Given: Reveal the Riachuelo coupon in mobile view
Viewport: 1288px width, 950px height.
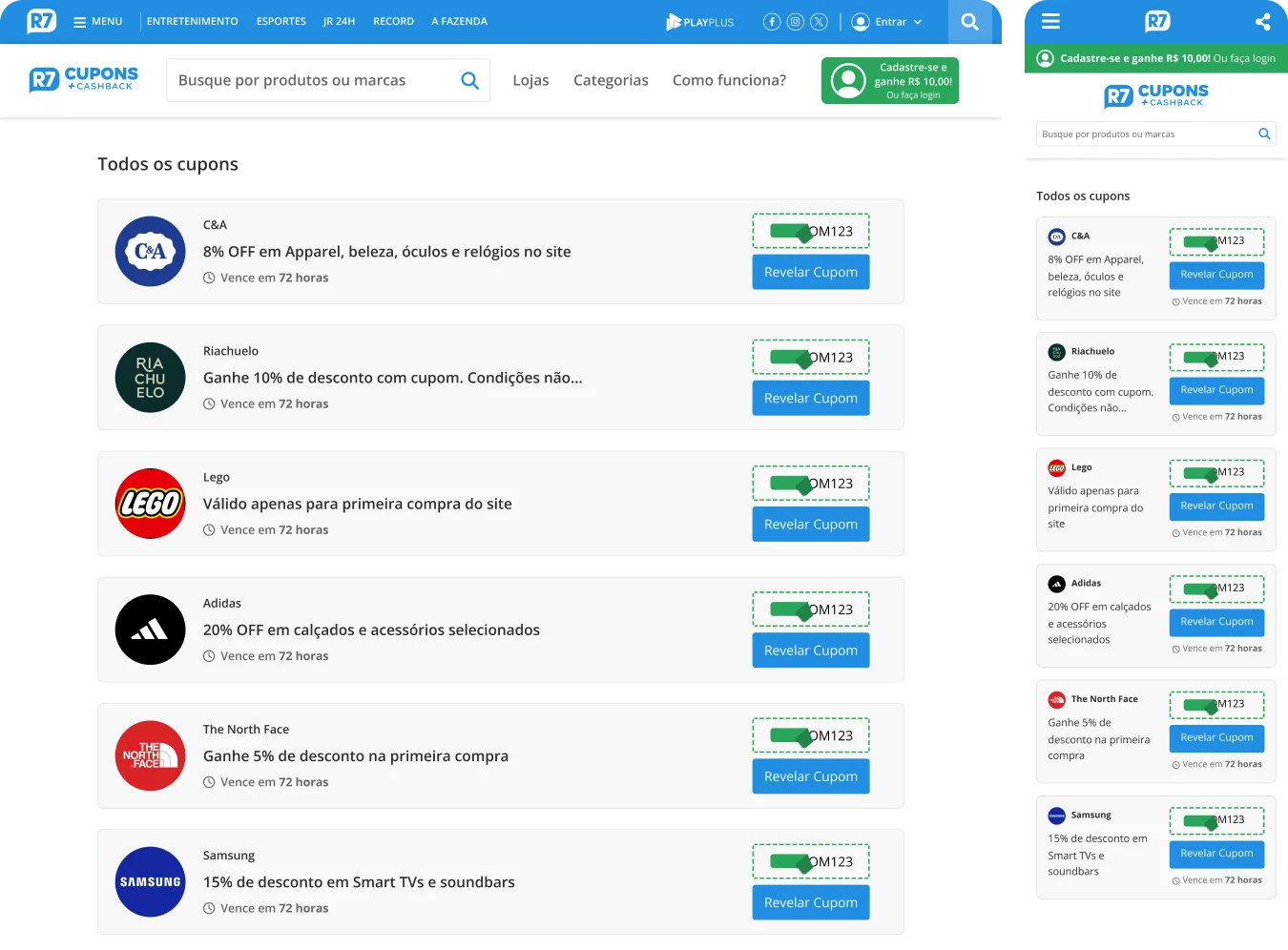Looking at the screenshot, I should click(x=1216, y=390).
